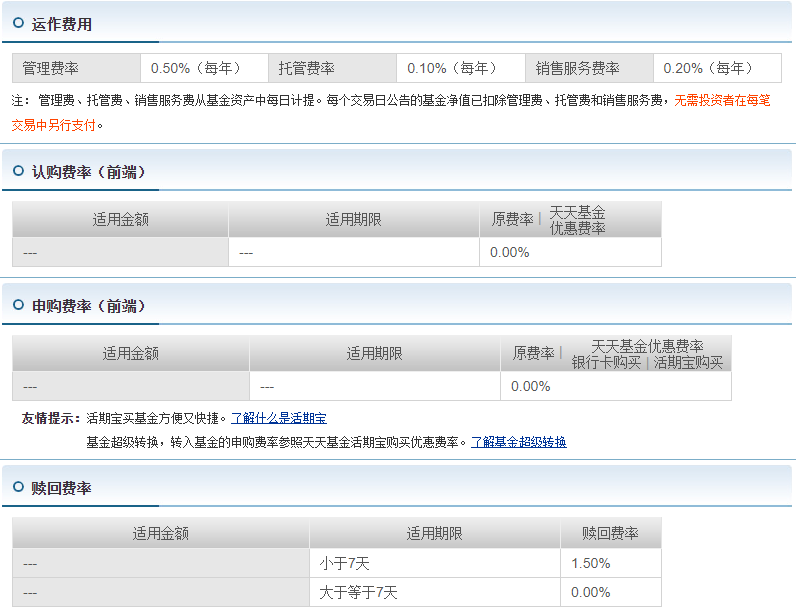
Task: Click the 运作费用 section heading
Action: point(61,24)
